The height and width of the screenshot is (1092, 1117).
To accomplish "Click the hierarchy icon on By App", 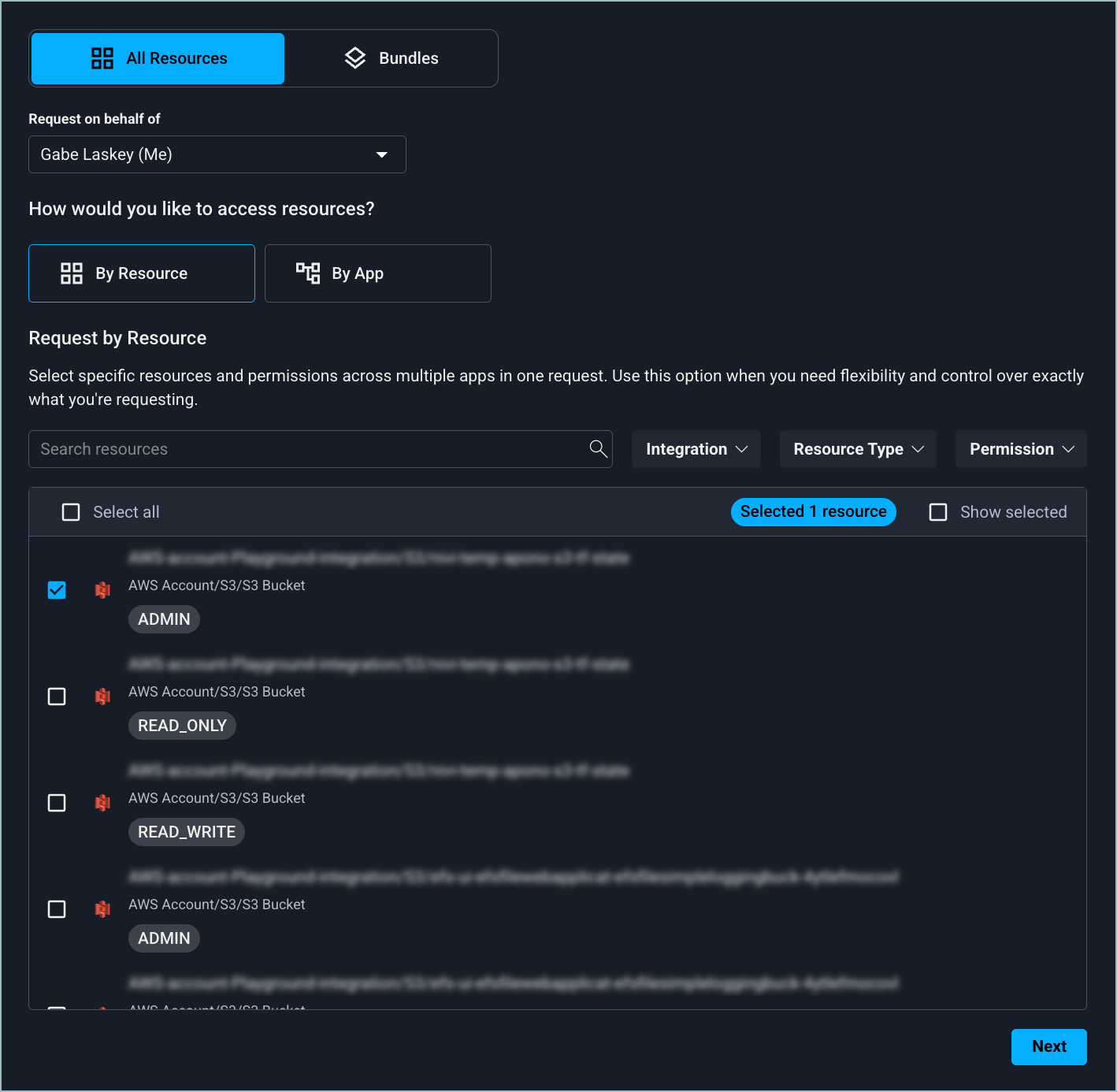I will (308, 273).
